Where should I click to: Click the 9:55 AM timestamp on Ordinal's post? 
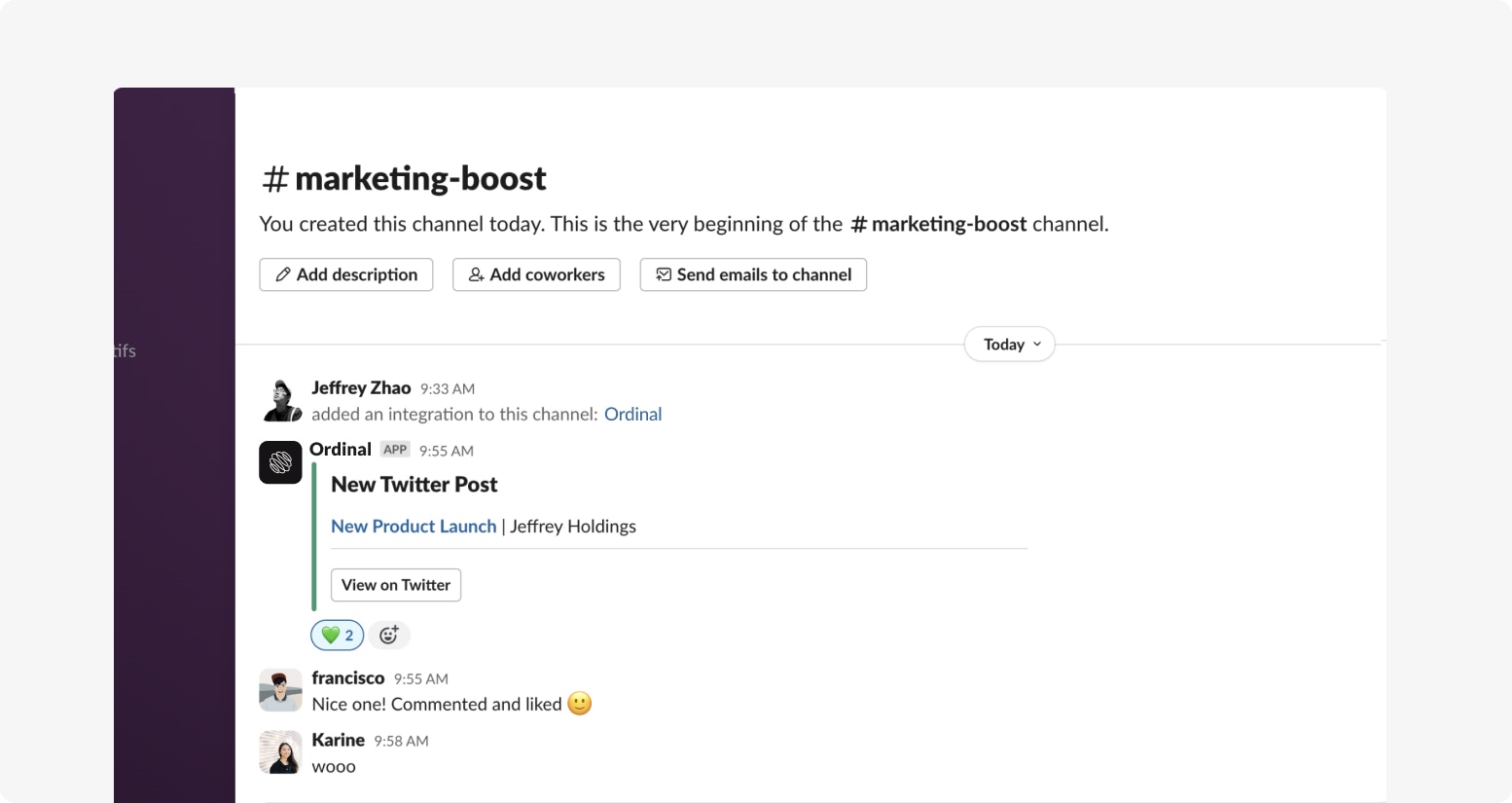(446, 450)
